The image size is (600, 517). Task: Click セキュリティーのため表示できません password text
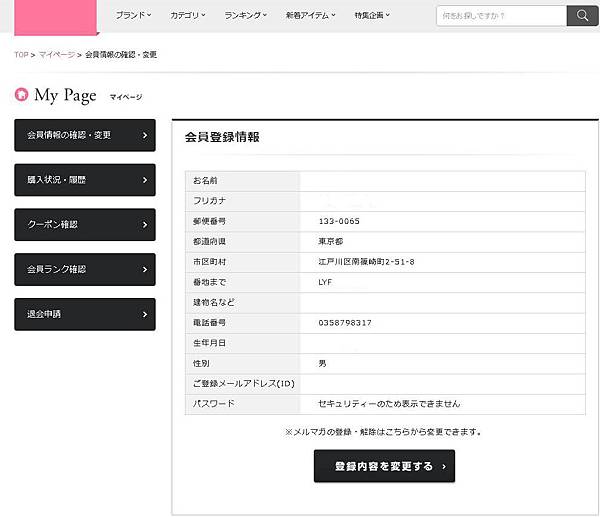pos(389,404)
